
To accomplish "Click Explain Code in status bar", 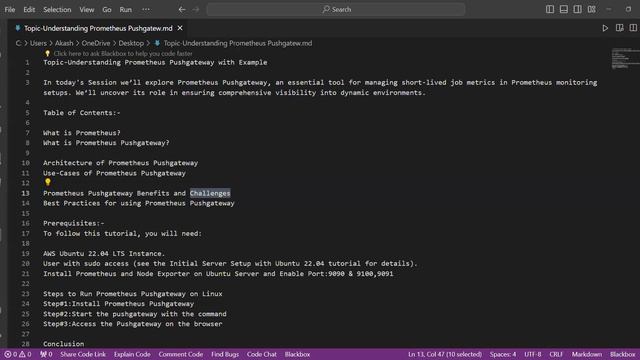I will [x=132, y=354].
